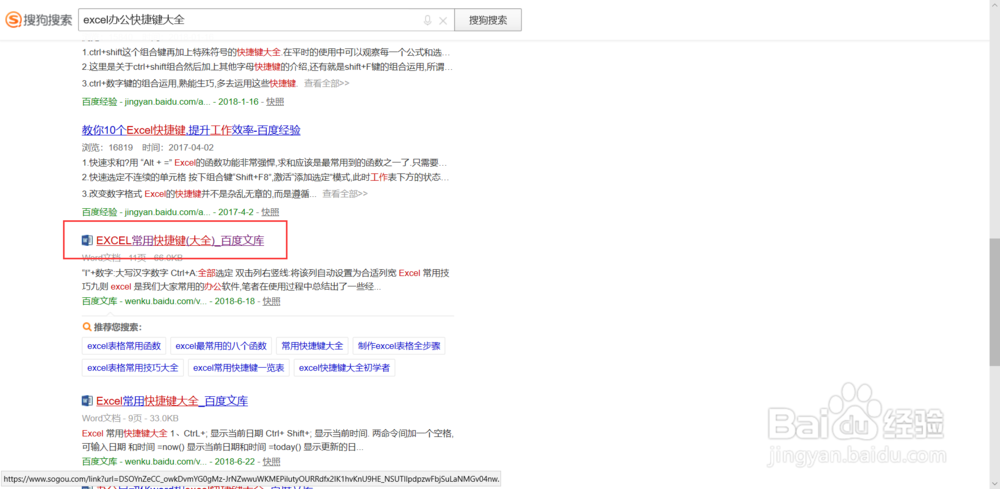Viewport: 1000px width, 489px height.
Task: Open 快照 of the 2018-6-22 result
Action: (271, 461)
